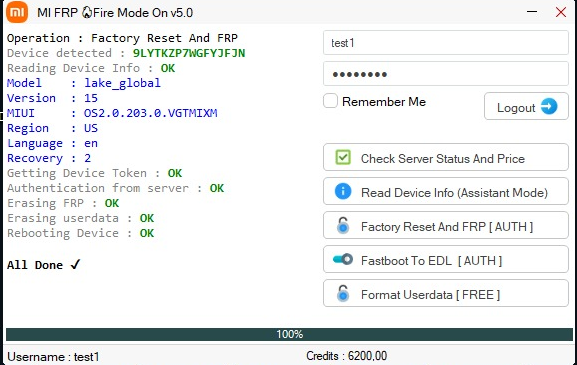Click the flame icon in the window title

(x=87, y=13)
